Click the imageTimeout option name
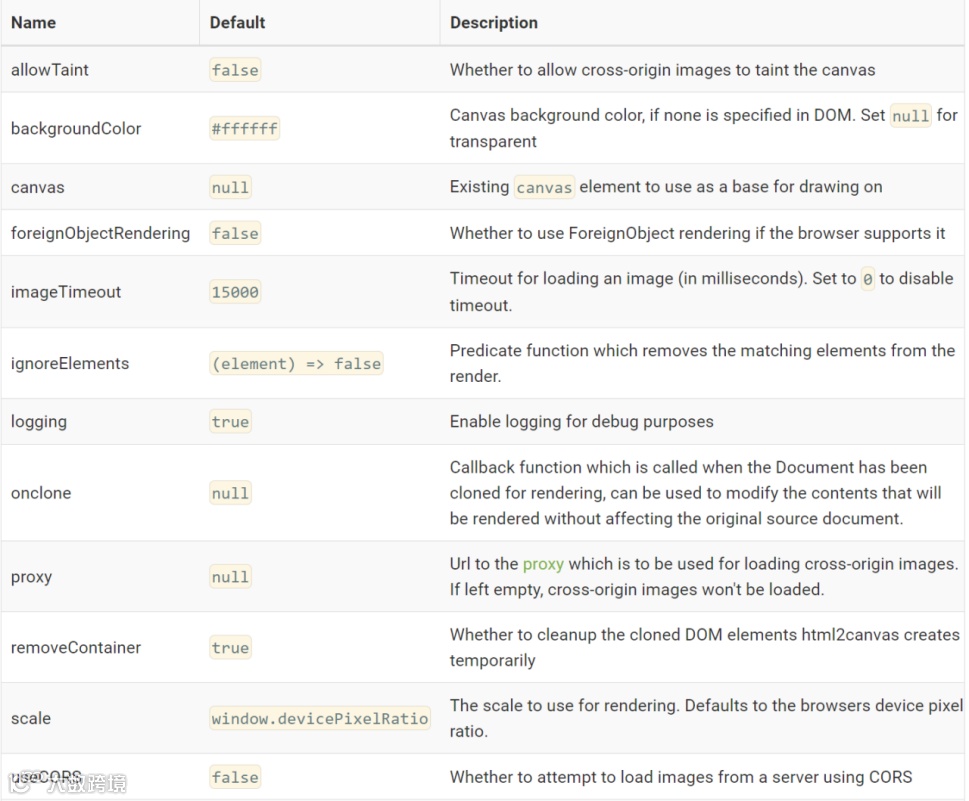Viewport: 969px width, 801px height. tap(66, 292)
